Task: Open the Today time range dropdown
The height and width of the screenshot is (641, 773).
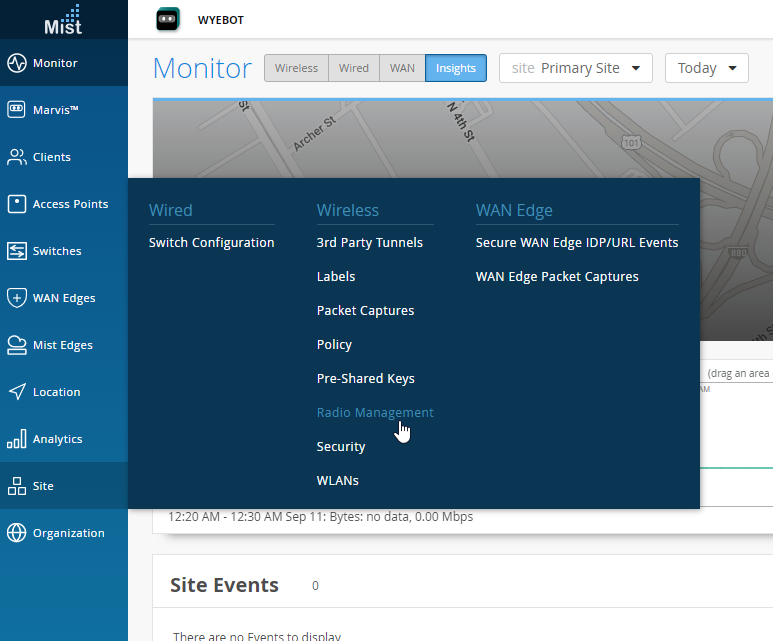Action: click(706, 68)
